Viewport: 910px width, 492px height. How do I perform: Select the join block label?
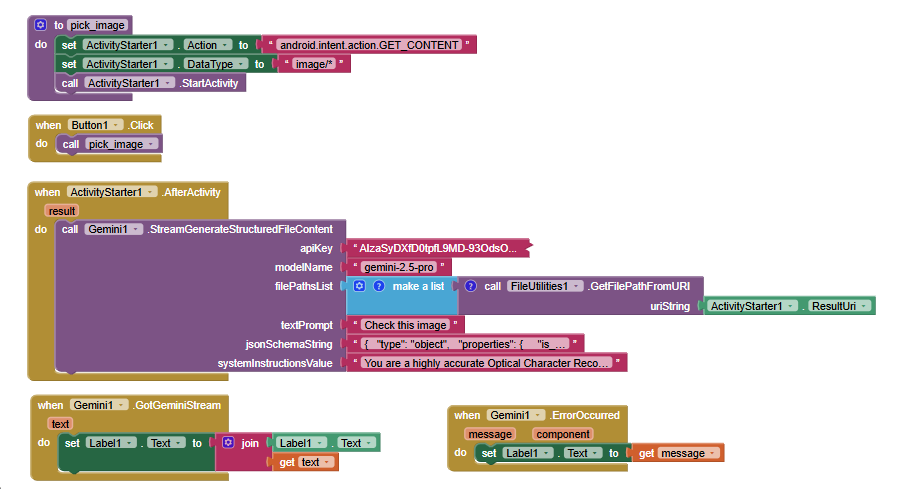(250, 443)
